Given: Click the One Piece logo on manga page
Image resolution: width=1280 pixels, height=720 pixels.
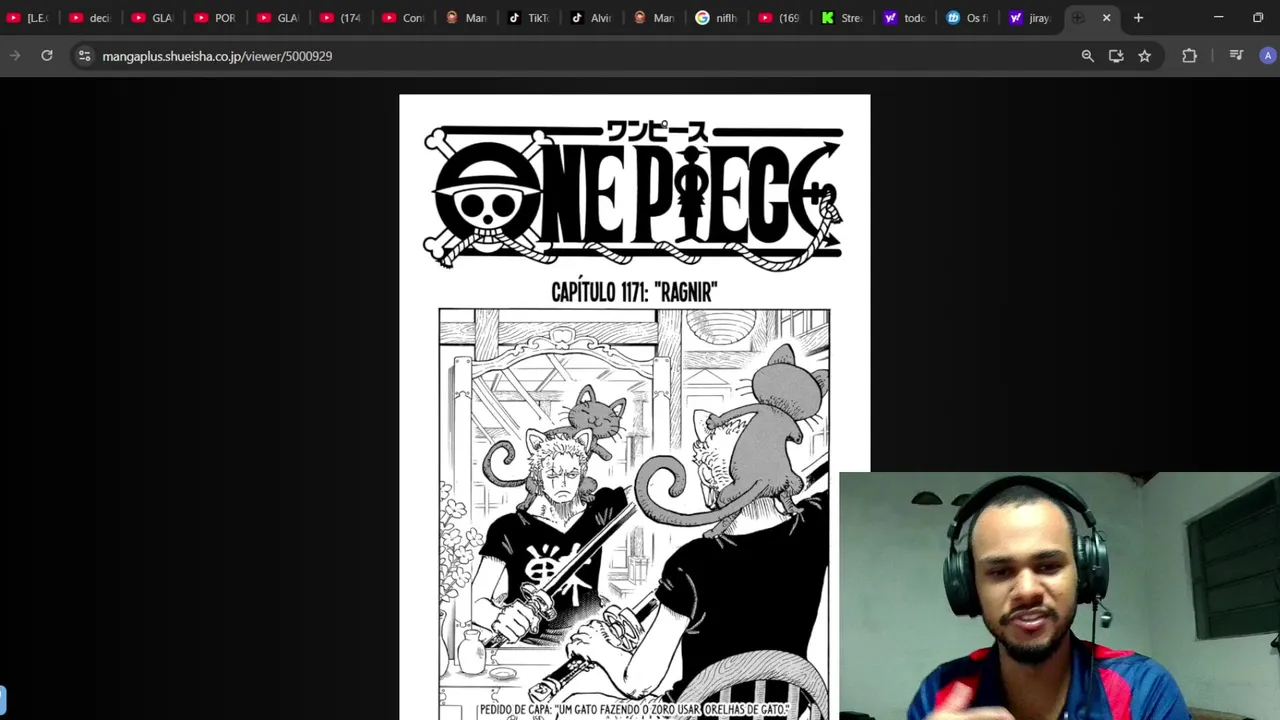Looking at the screenshot, I should [x=634, y=195].
